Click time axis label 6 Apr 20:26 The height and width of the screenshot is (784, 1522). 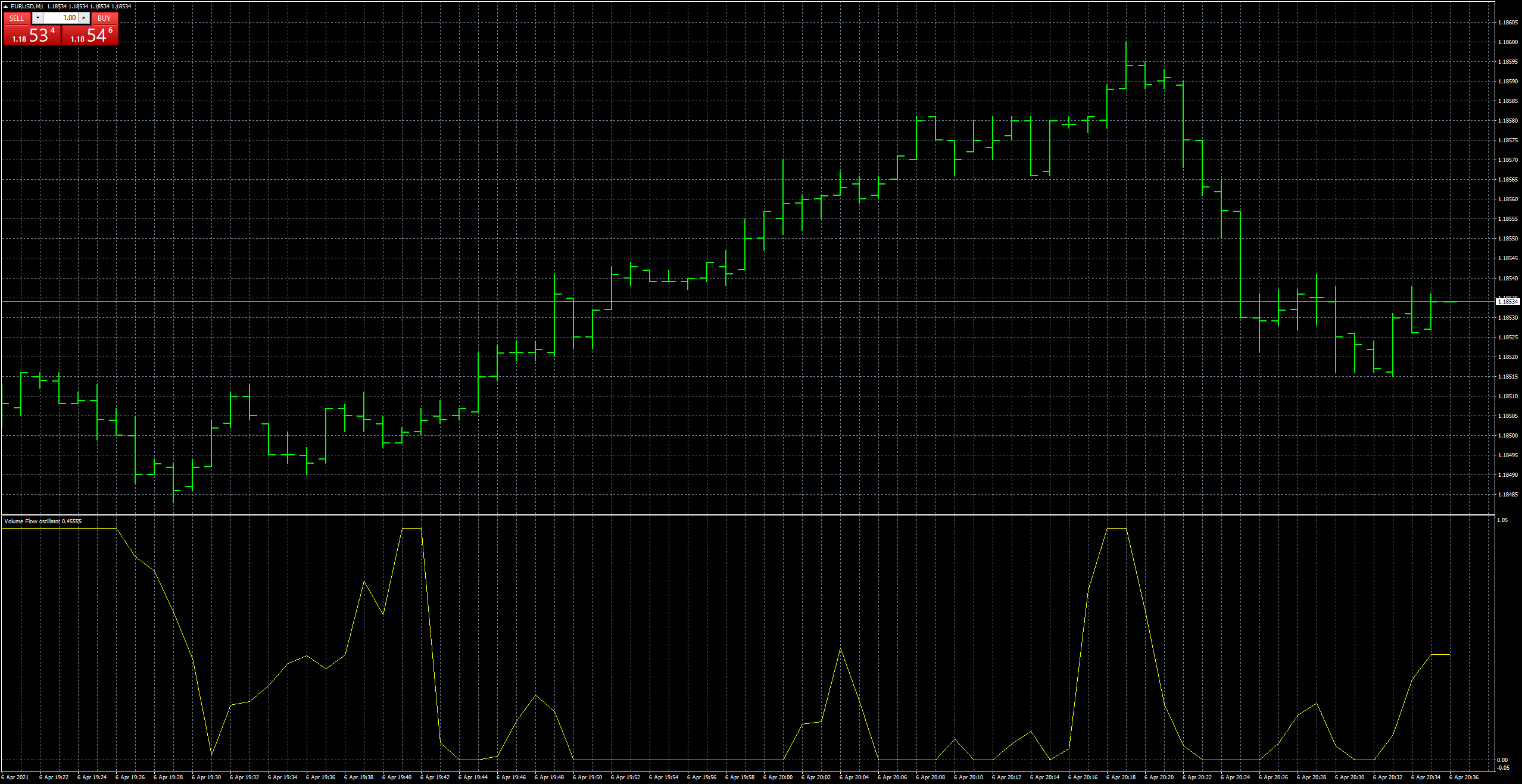(1273, 777)
